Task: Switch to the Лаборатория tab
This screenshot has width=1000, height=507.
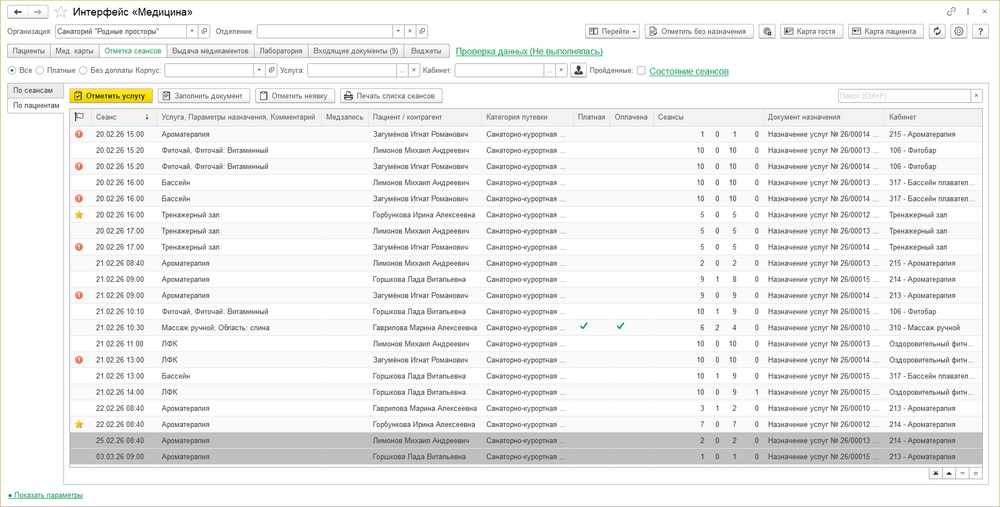Action: click(x=280, y=50)
